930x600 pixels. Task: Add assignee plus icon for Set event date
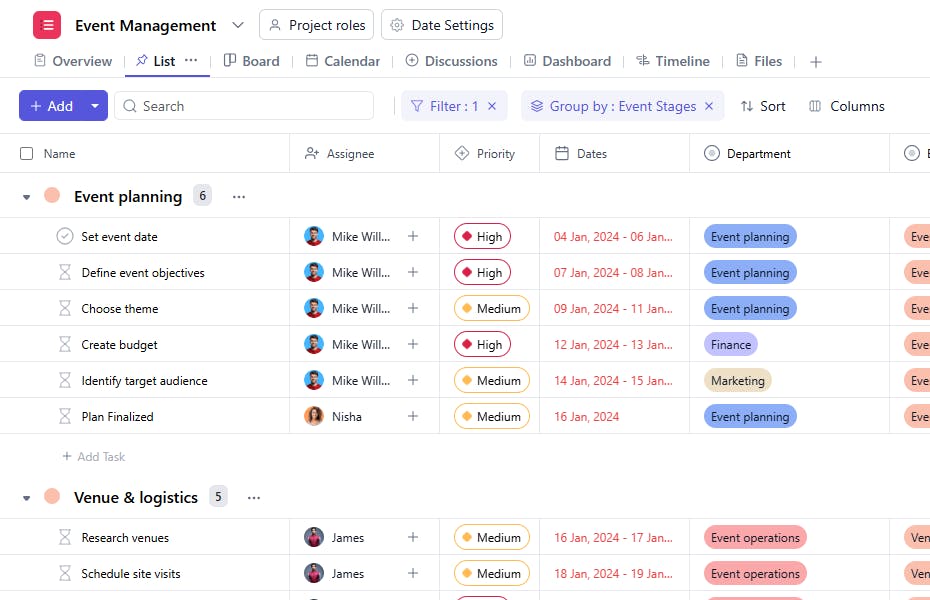[413, 237]
